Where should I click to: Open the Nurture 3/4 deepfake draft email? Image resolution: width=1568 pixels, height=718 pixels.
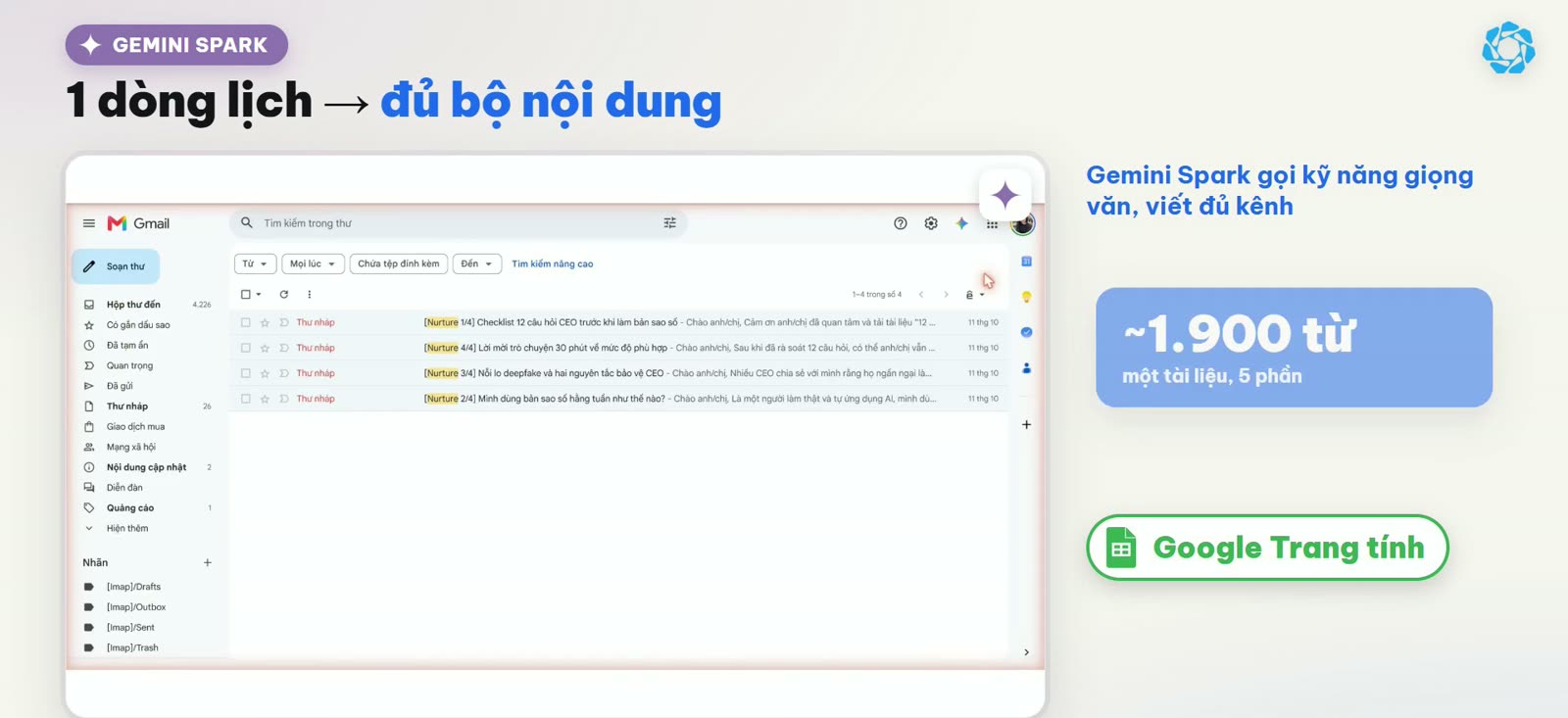click(619, 373)
